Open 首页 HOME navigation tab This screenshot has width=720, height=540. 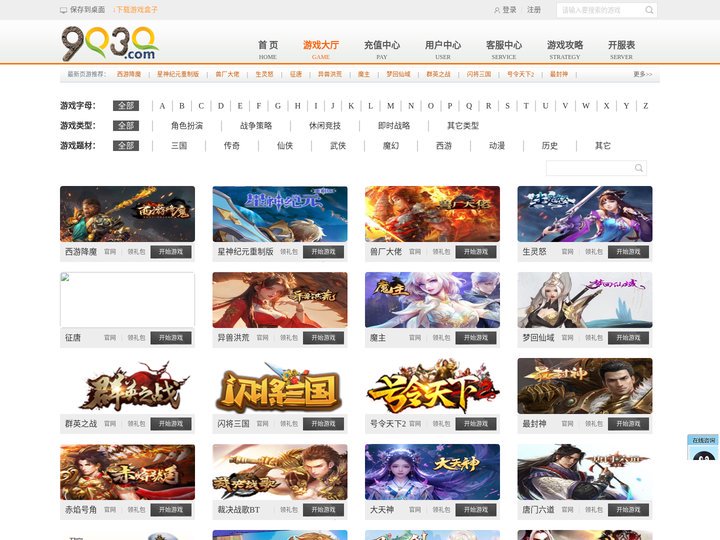point(268,50)
